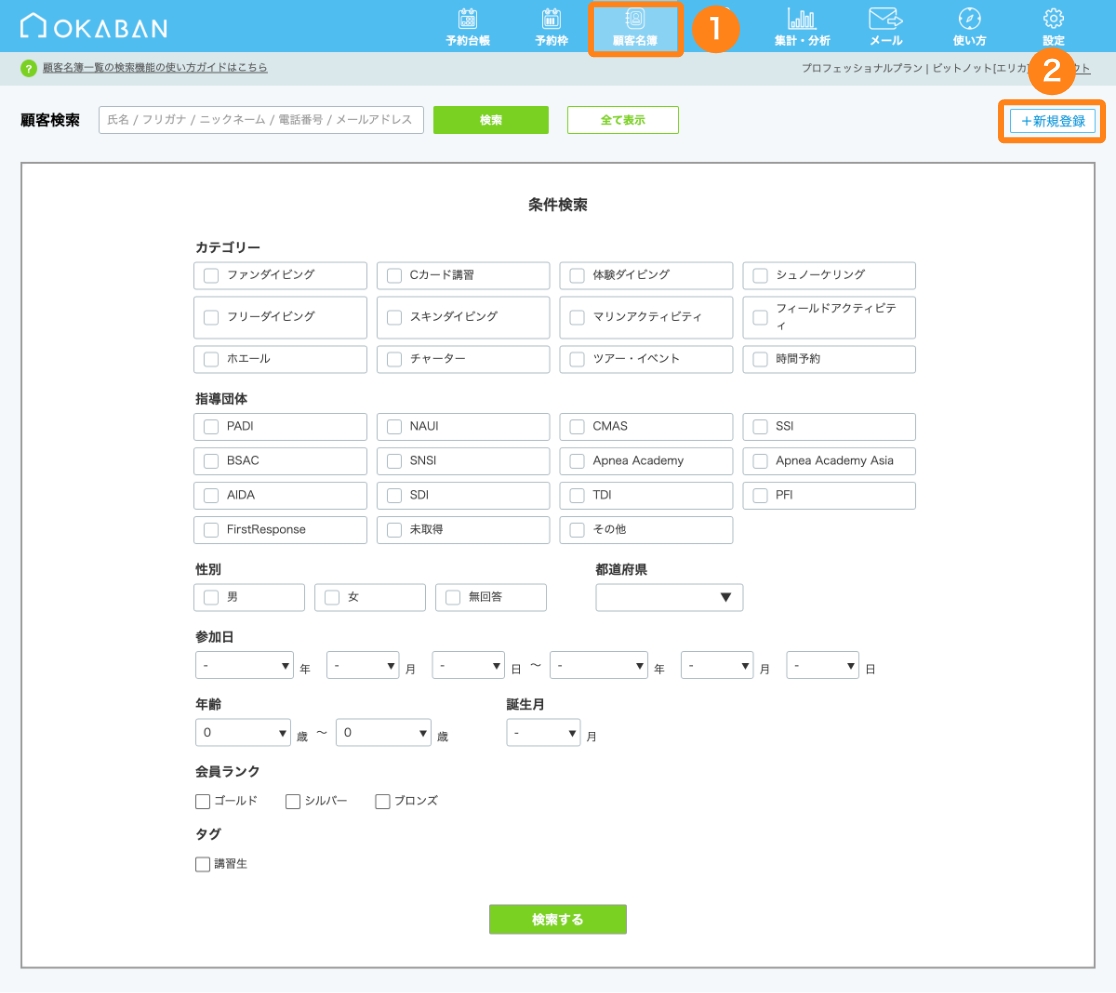
Task: Click the 検索する submit button
Action: (558, 919)
